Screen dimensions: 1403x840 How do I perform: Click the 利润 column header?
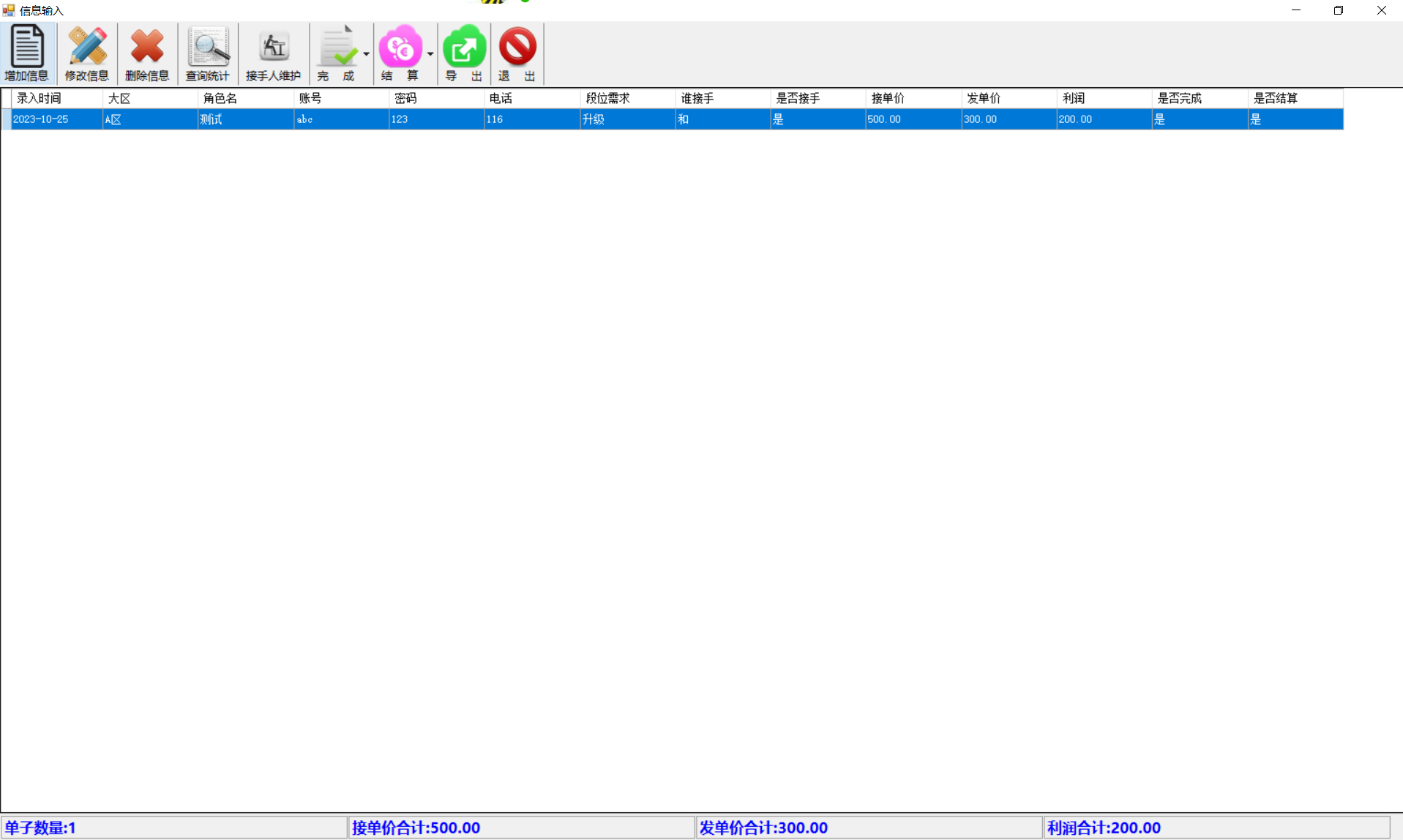click(x=1104, y=98)
